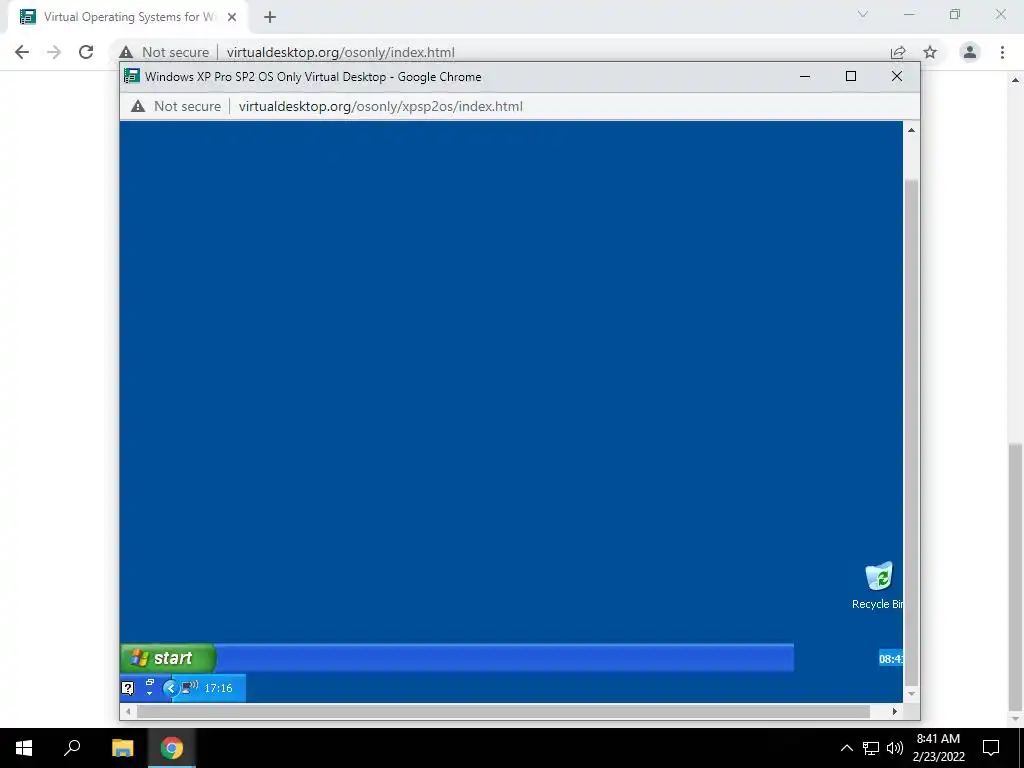Open the XP restore-window options dropdown
This screenshot has height=768, width=1024.
(150, 687)
